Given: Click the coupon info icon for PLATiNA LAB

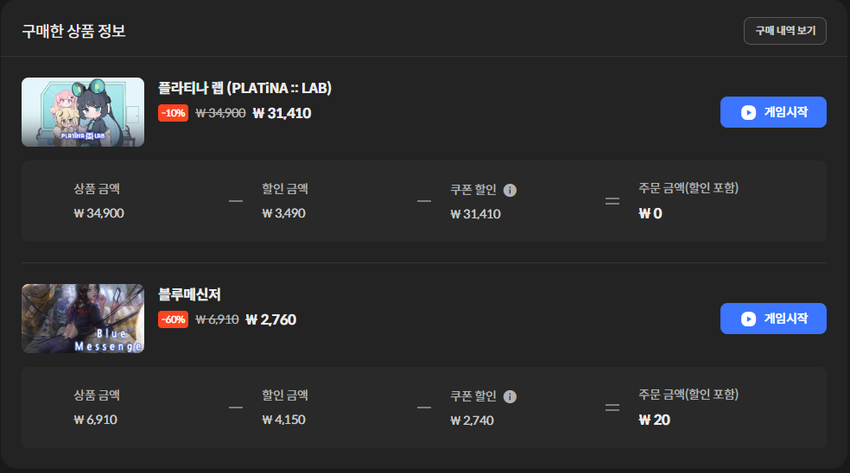Looking at the screenshot, I should click(x=510, y=190).
